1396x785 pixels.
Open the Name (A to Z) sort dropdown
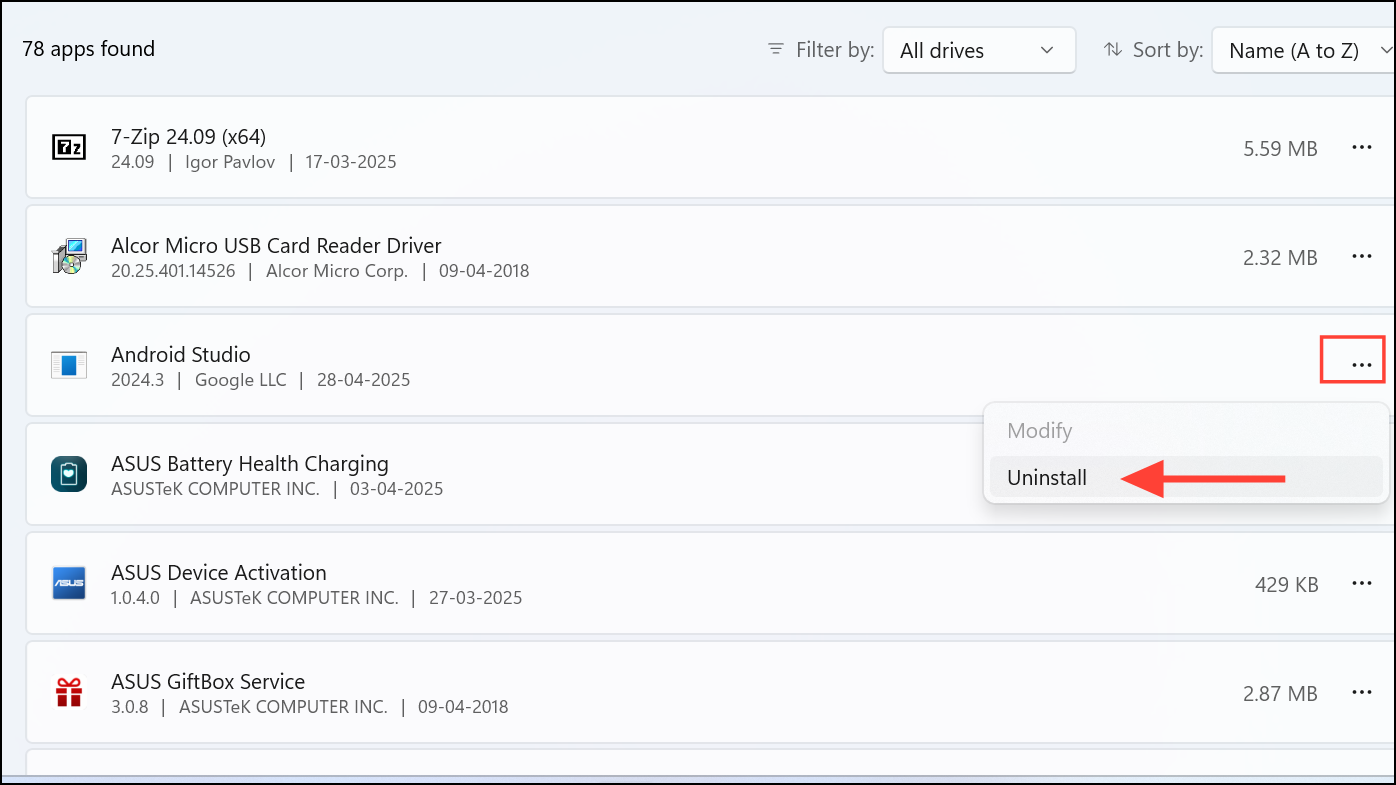coord(1304,50)
